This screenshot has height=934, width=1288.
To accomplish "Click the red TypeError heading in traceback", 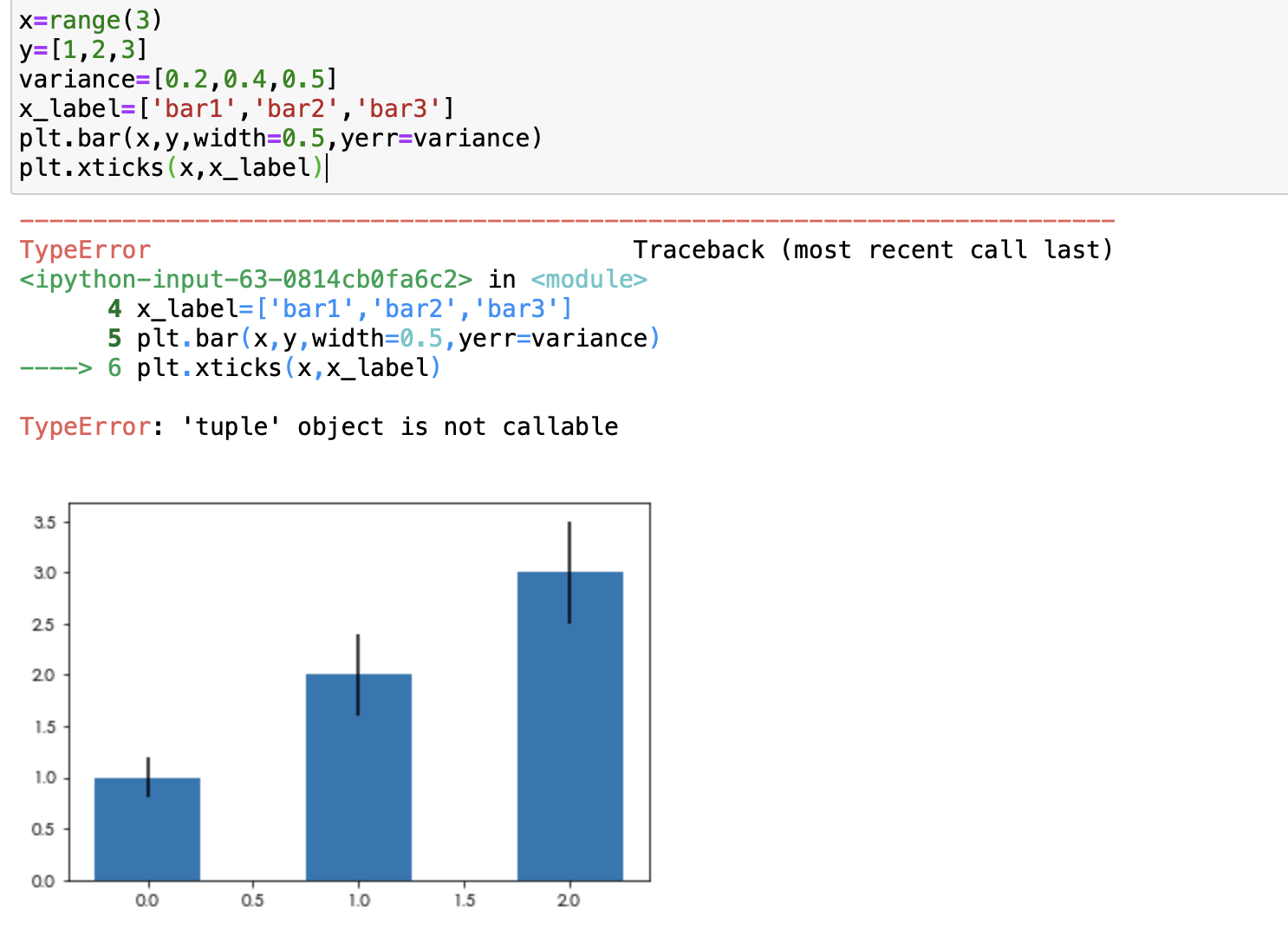I will click(x=85, y=250).
